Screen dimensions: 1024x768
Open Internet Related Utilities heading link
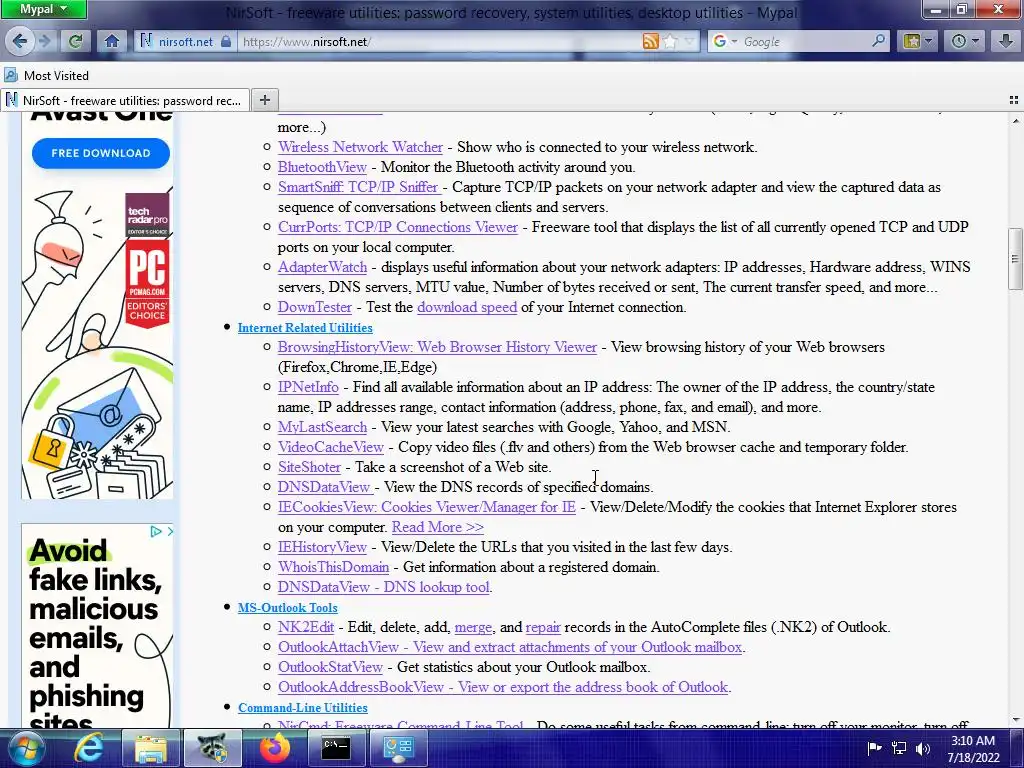305,328
